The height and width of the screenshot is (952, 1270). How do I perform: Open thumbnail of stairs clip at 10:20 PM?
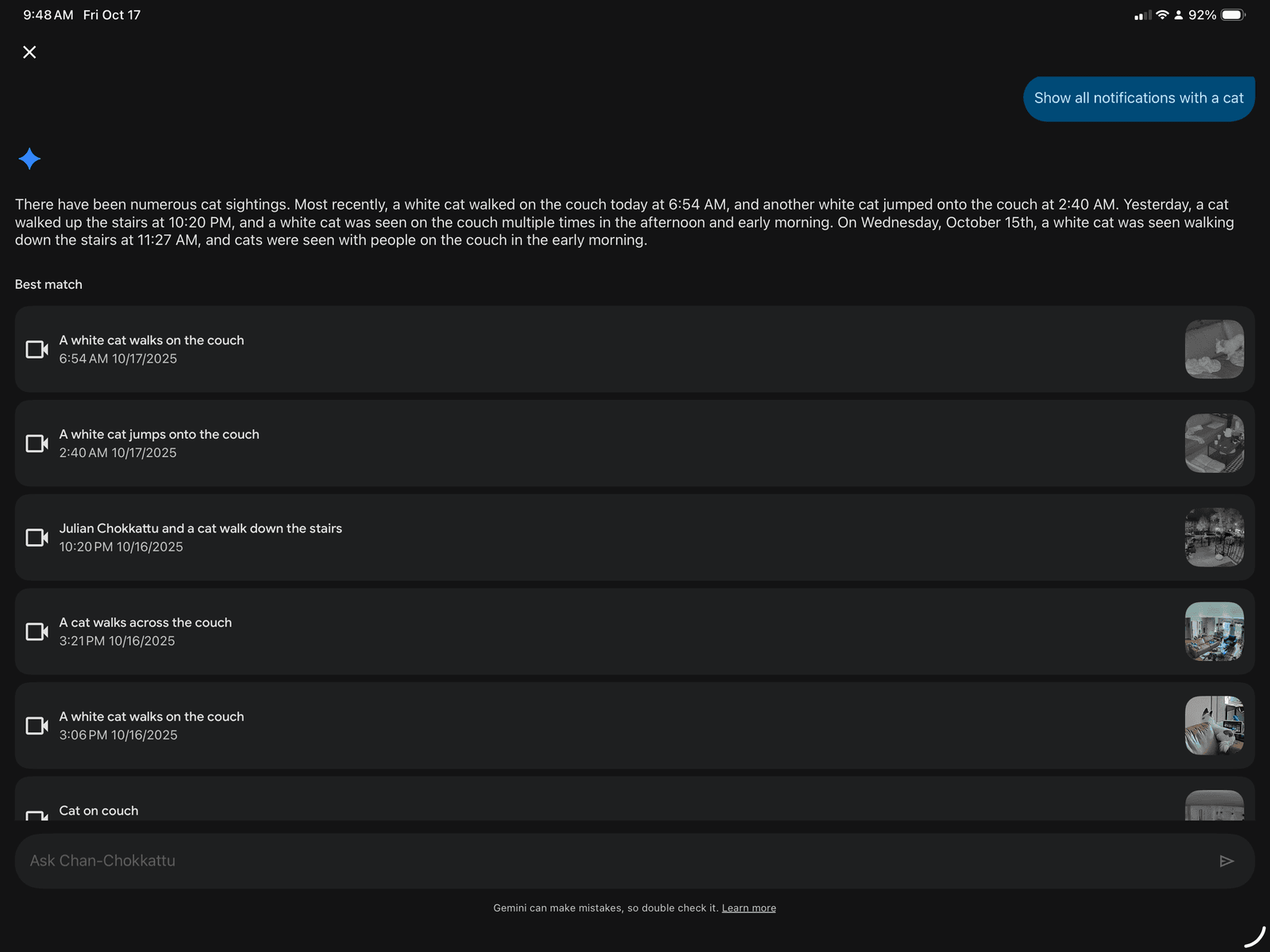point(1214,538)
